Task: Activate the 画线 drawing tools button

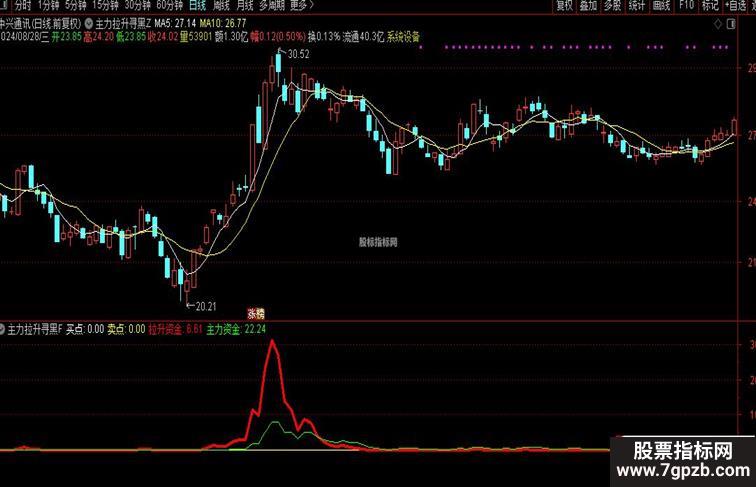Action: [661, 6]
